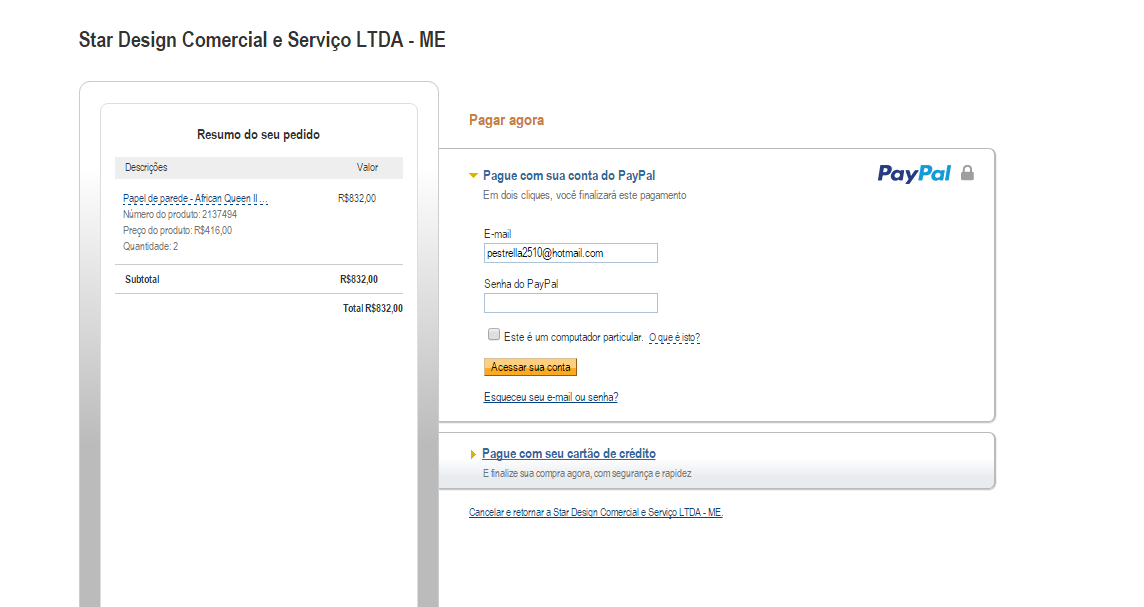The image size is (1144, 607).
Task: Expand the credit card payment arrow
Action: (x=474, y=455)
